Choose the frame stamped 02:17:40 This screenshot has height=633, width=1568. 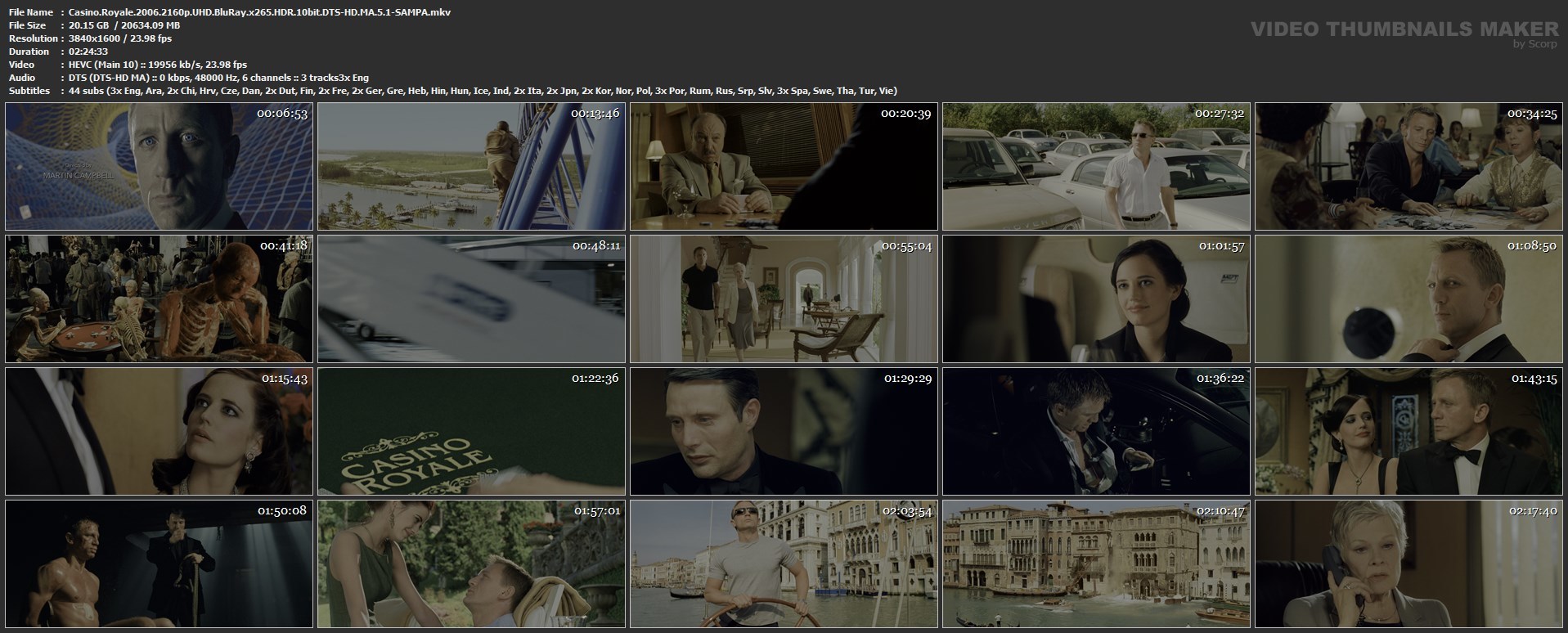[x=1409, y=563]
